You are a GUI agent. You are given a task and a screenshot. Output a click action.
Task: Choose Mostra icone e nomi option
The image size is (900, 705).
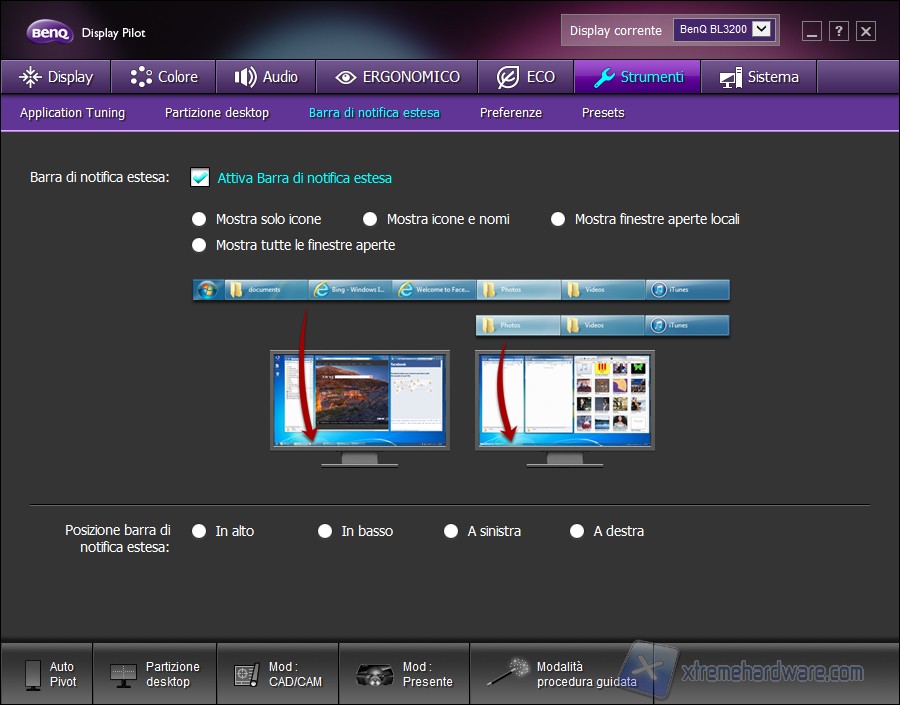[370, 219]
